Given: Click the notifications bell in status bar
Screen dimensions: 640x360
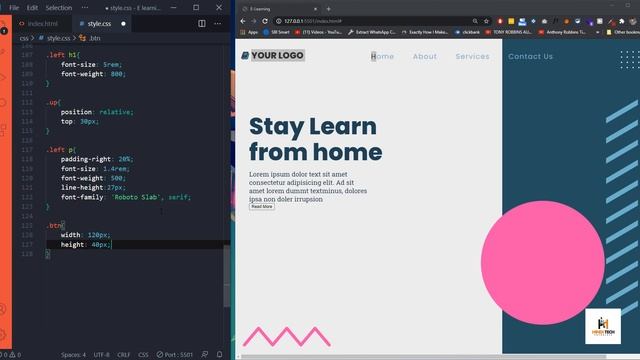Looking at the screenshot, I should click(x=220, y=354).
